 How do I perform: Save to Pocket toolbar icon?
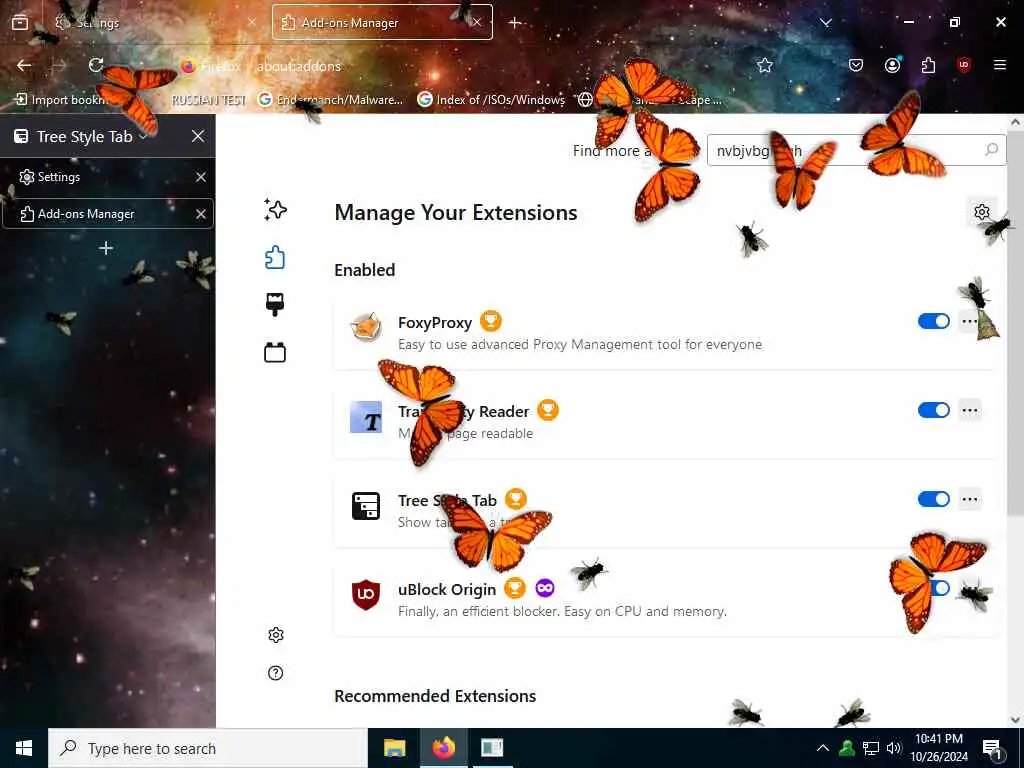[856, 65]
